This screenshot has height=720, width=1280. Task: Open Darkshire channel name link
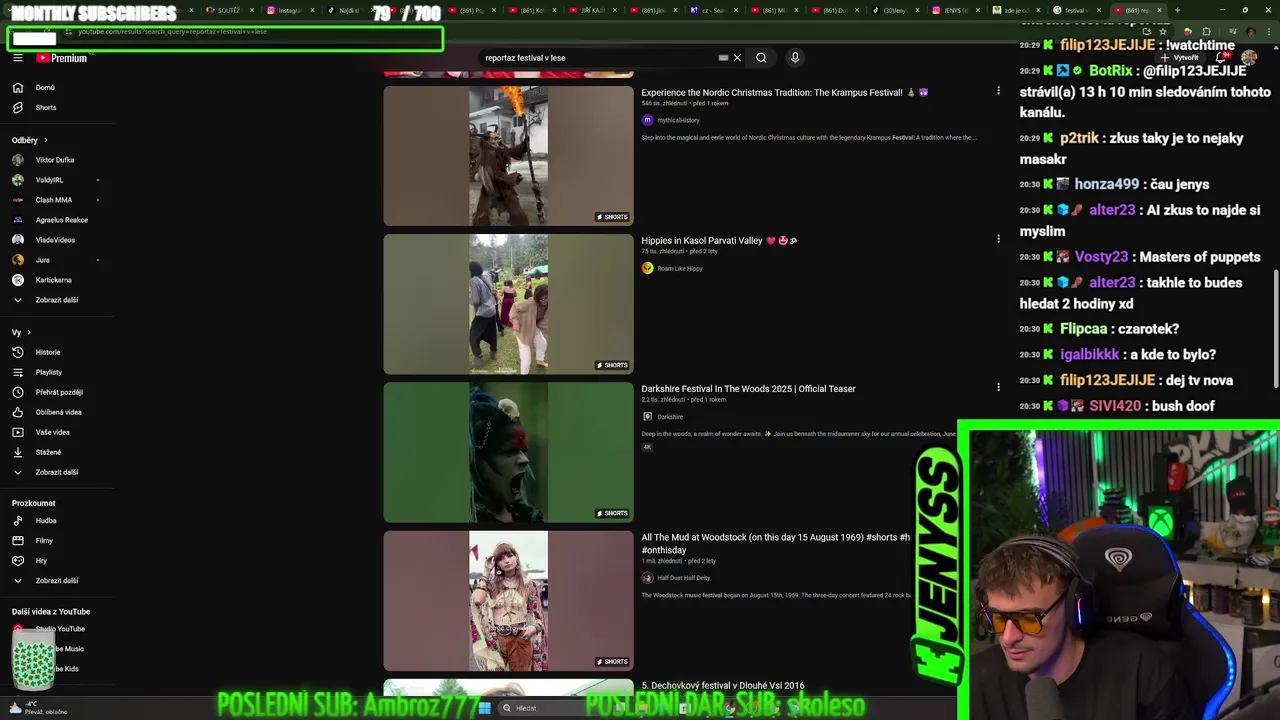point(670,417)
